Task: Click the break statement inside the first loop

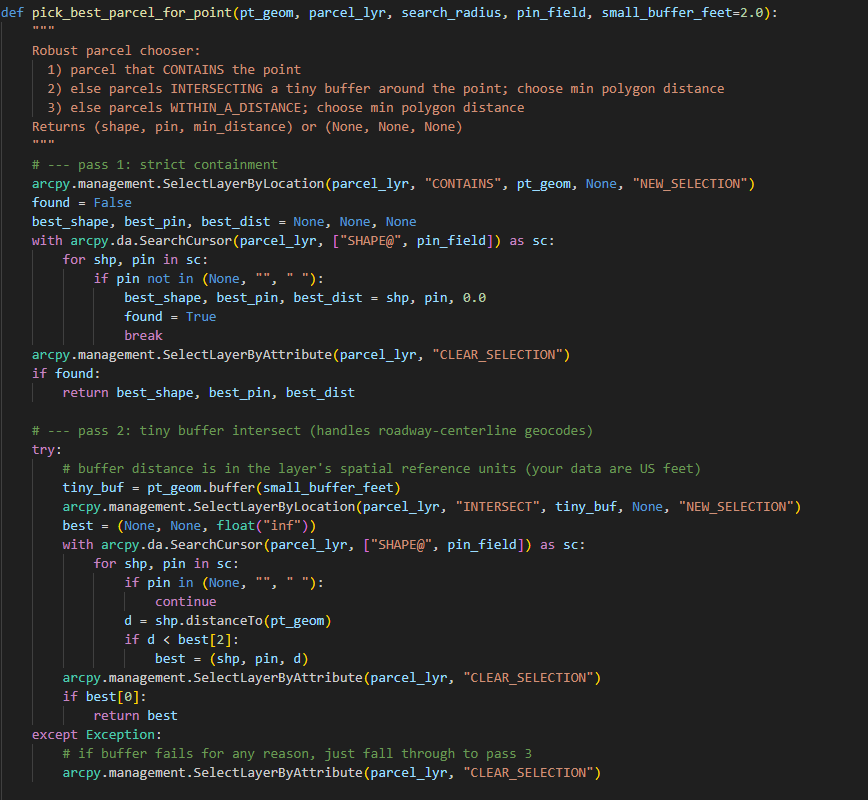Action: [x=143, y=335]
